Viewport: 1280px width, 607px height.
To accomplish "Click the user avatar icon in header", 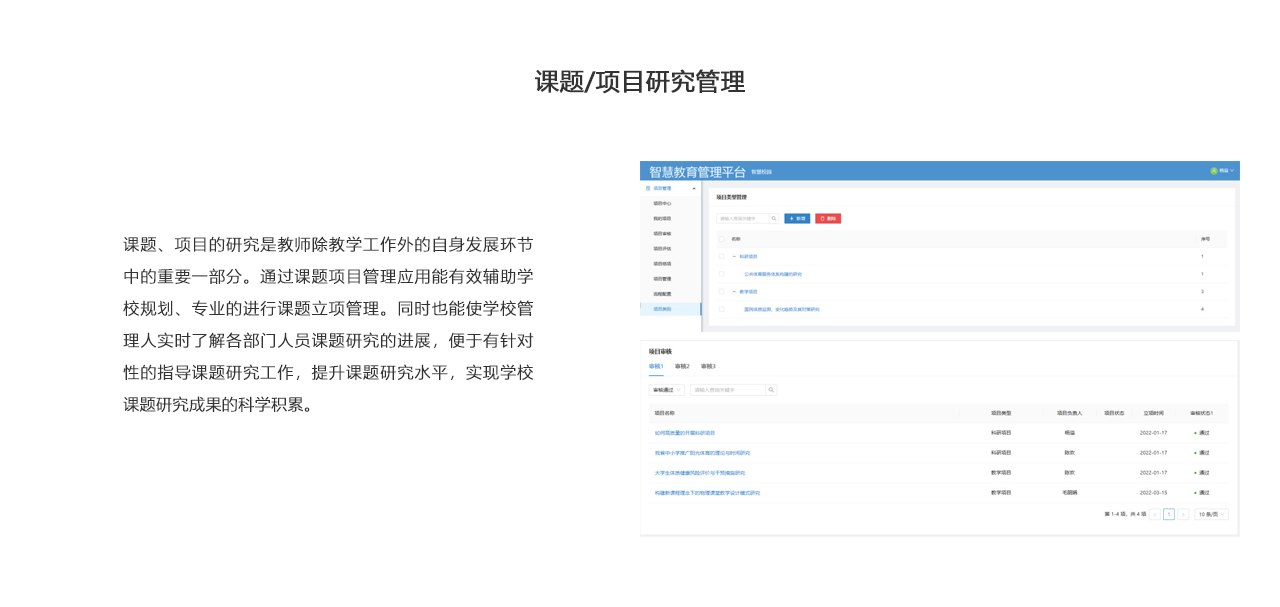I will click(1214, 171).
